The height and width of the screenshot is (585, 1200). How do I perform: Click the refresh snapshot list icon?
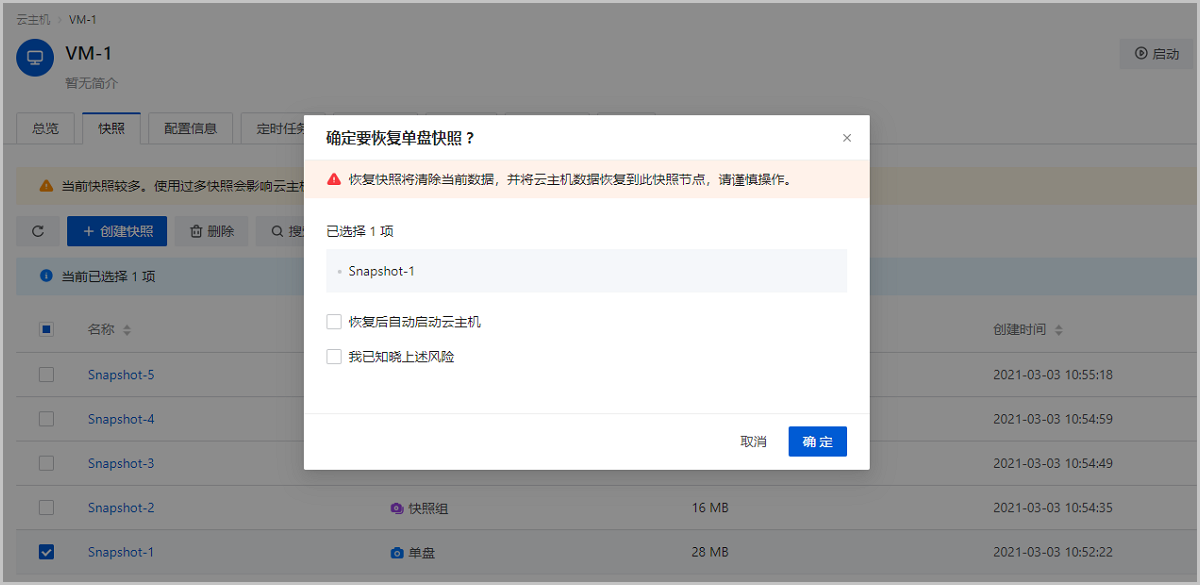point(38,230)
